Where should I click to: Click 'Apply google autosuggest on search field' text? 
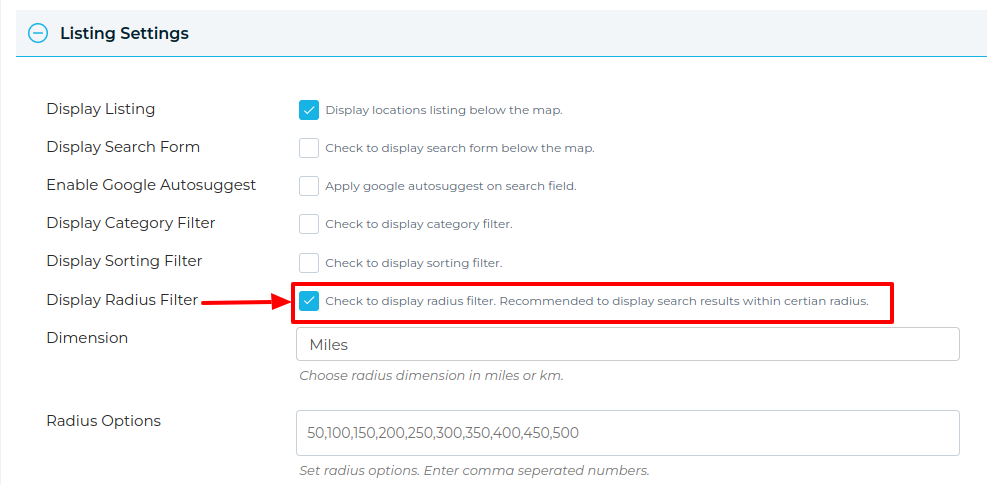[x=451, y=186]
